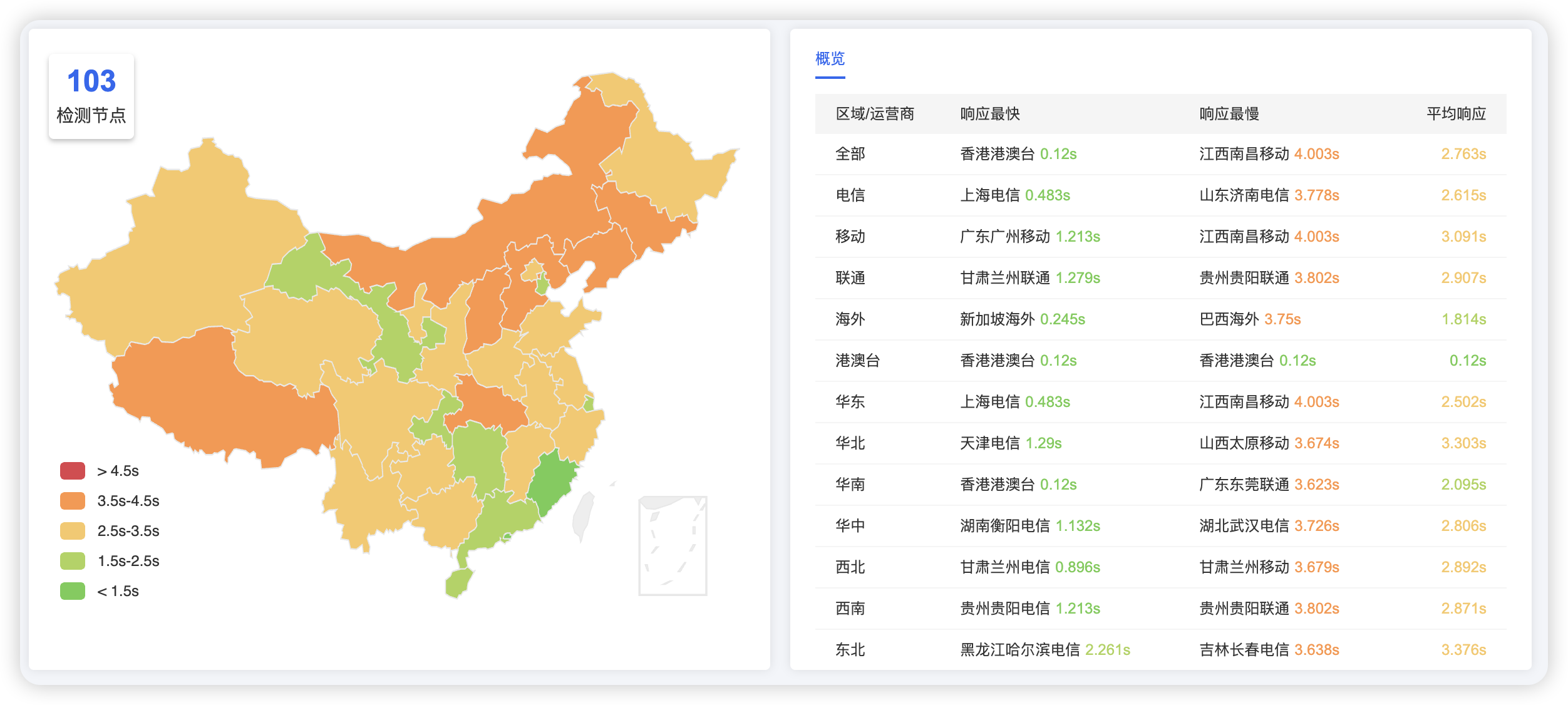
Task: Click the orange 3.5s-4.5s legend swatch
Action: pos(73,501)
